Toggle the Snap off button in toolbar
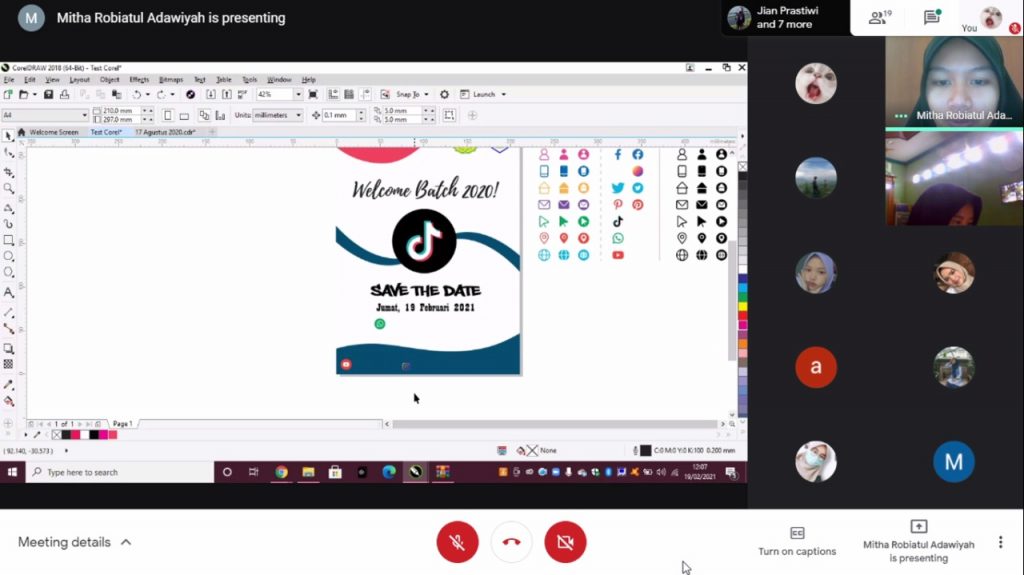The width and height of the screenshot is (1024, 575). (385, 95)
